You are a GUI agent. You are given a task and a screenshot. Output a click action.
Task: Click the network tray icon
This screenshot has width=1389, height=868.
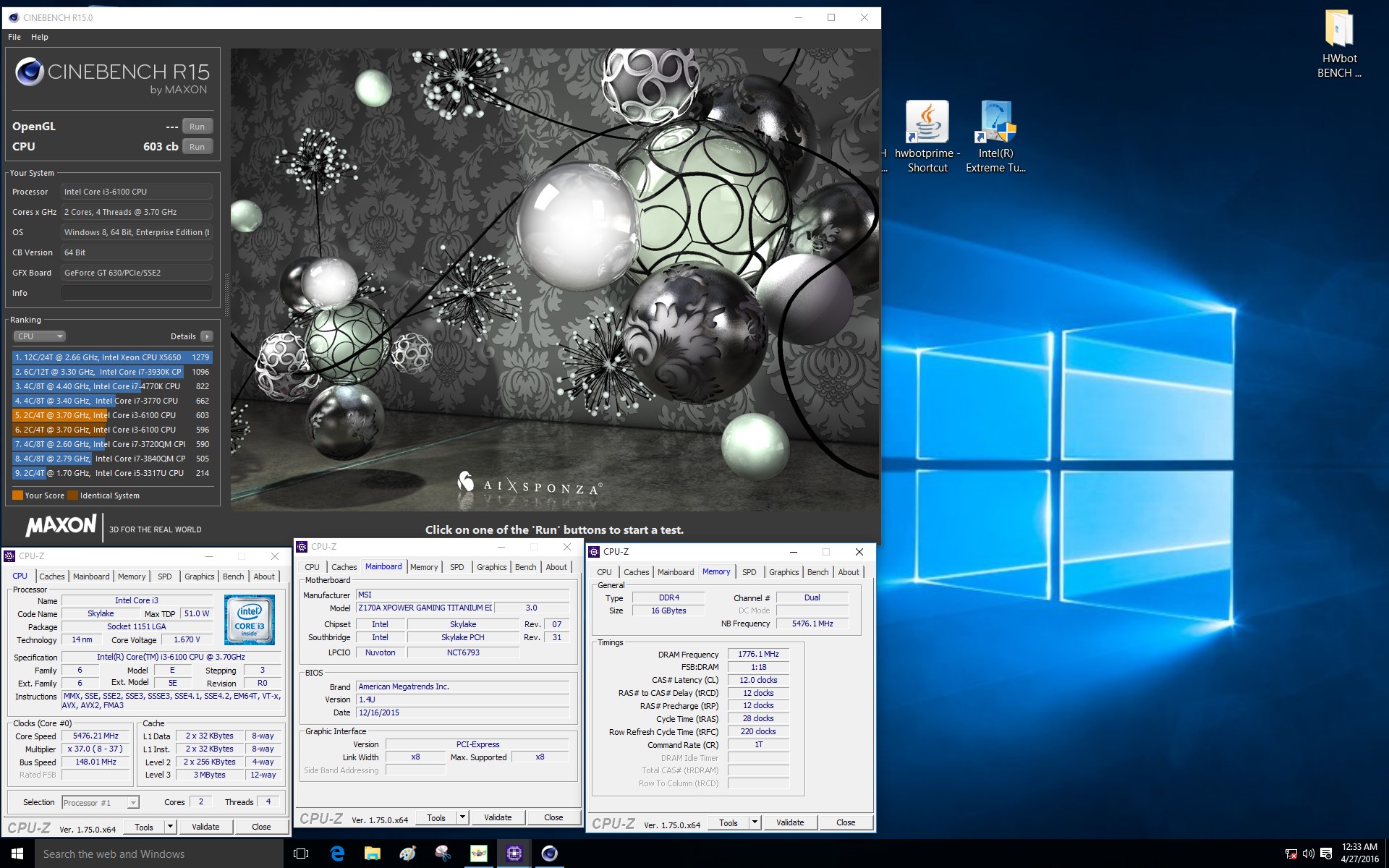click(1291, 854)
